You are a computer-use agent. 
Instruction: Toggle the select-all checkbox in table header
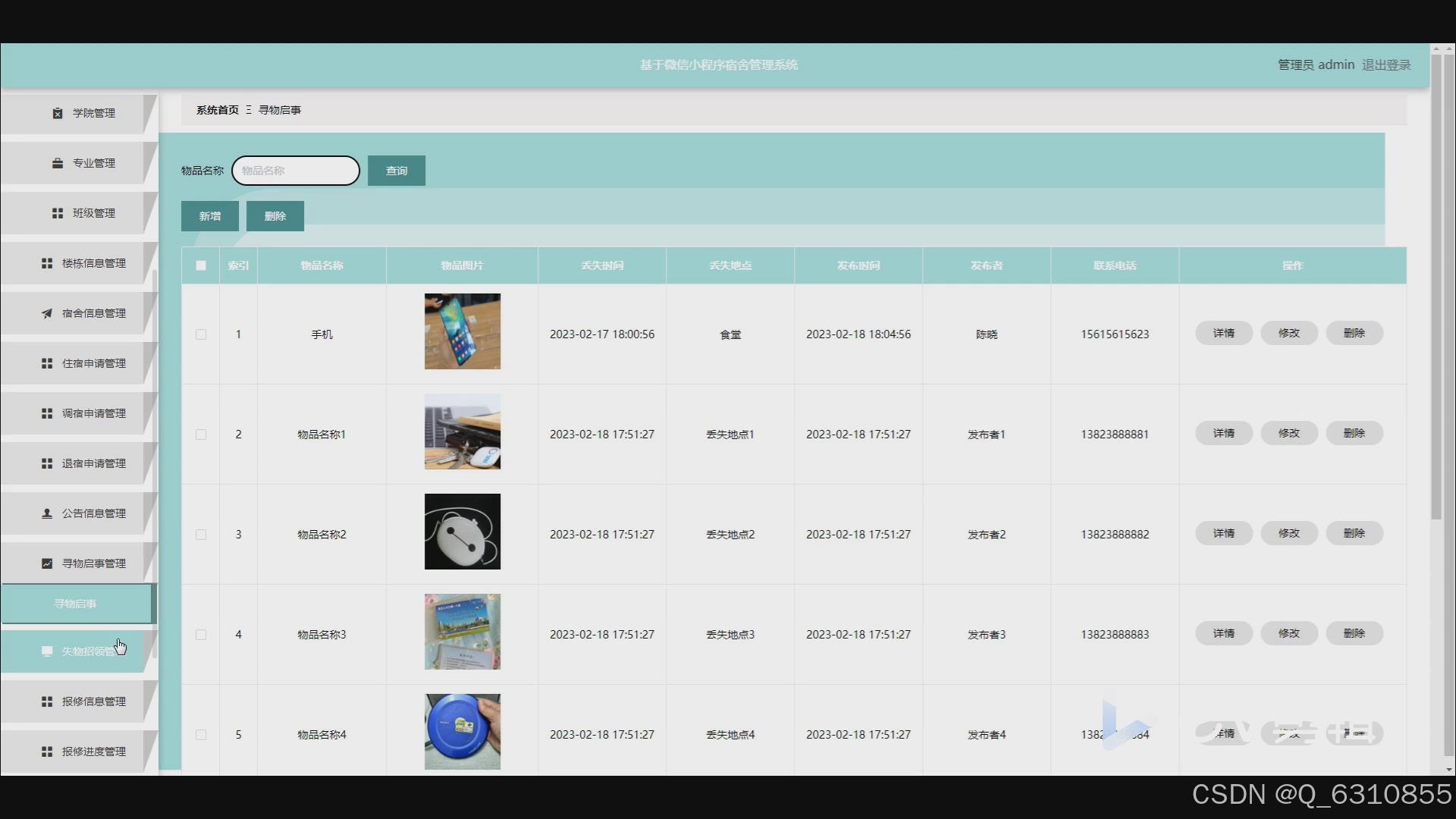pyautogui.click(x=201, y=265)
